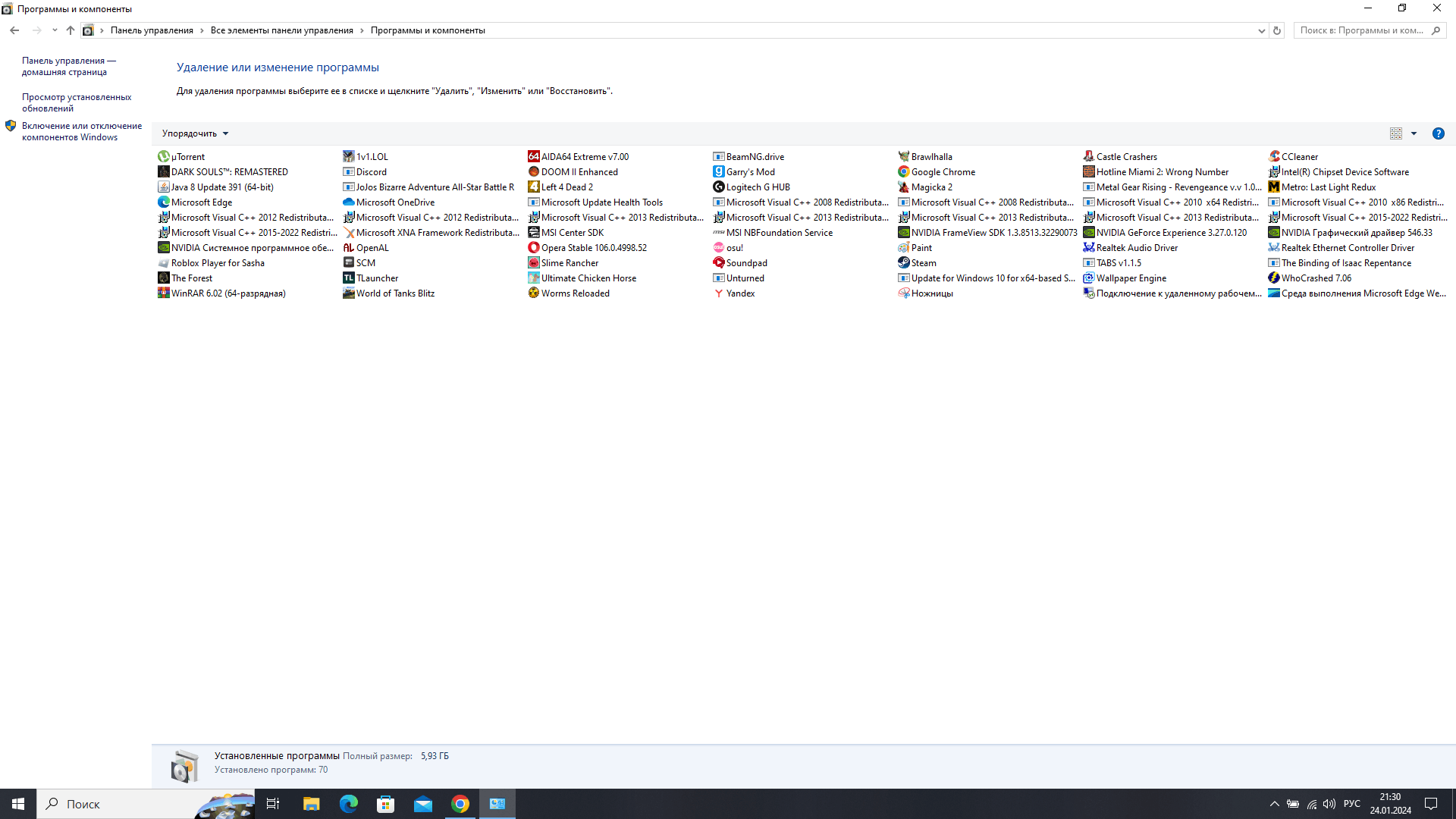Click Все элементы панели управления breadcrumb

[282, 30]
